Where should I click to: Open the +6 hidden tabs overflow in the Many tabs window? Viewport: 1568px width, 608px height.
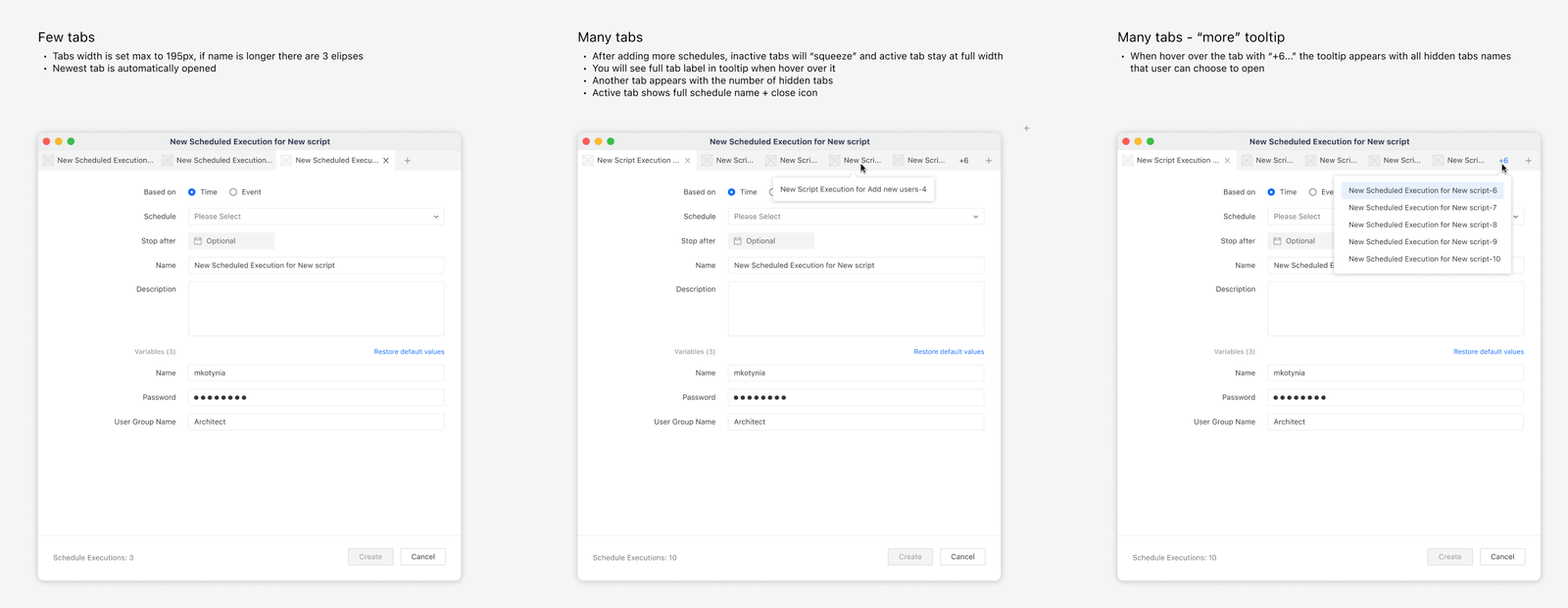pos(964,161)
